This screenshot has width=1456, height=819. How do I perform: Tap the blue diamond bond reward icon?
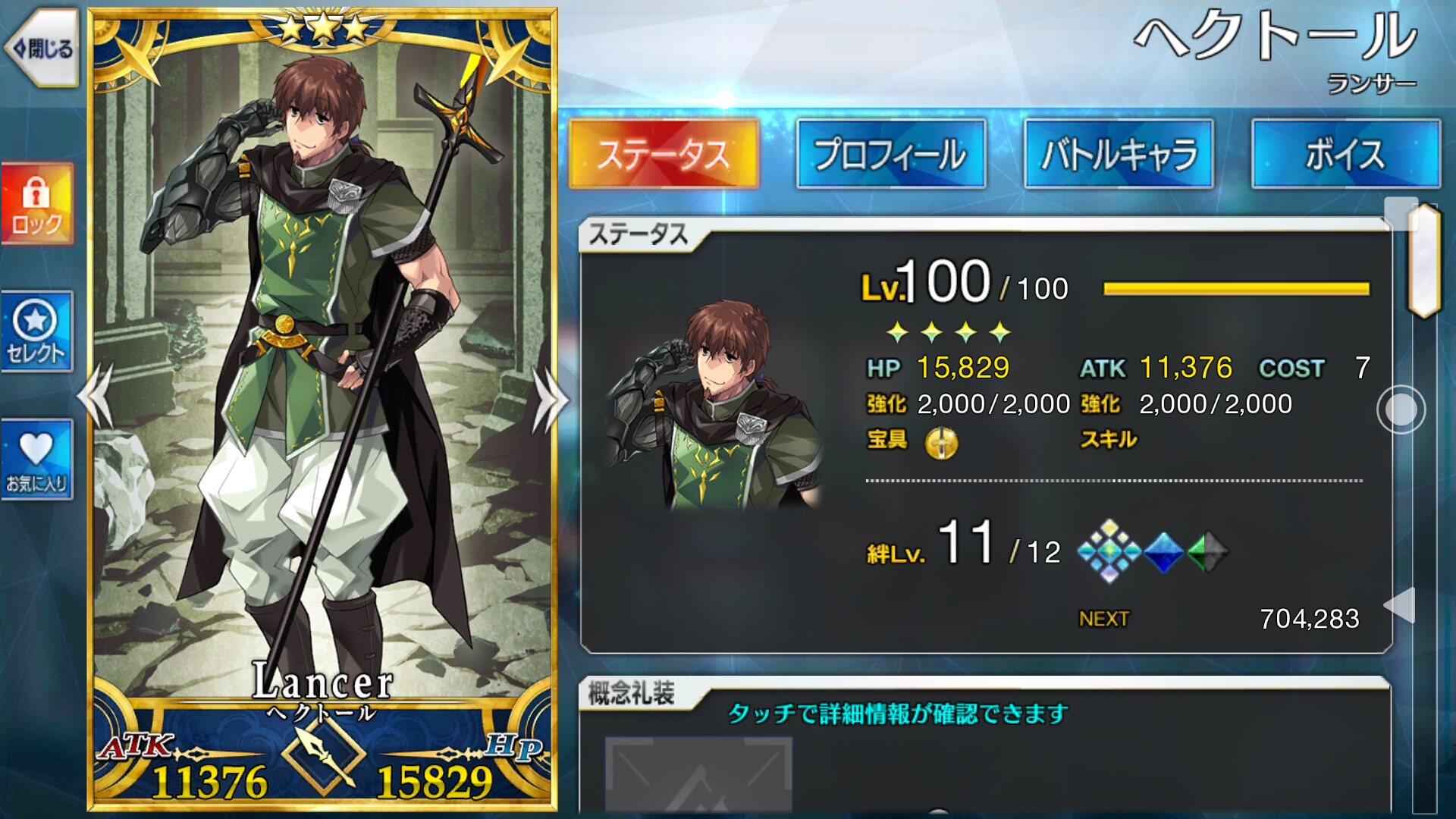pos(1163,552)
